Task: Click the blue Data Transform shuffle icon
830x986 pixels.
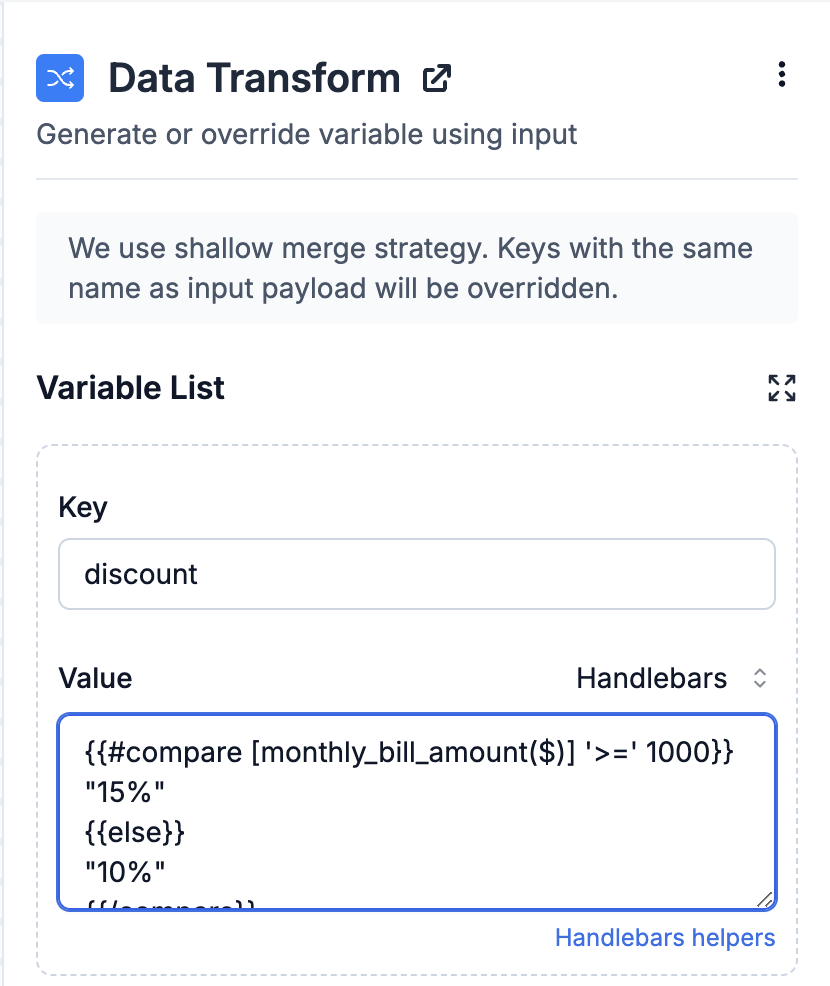Action: (60, 78)
